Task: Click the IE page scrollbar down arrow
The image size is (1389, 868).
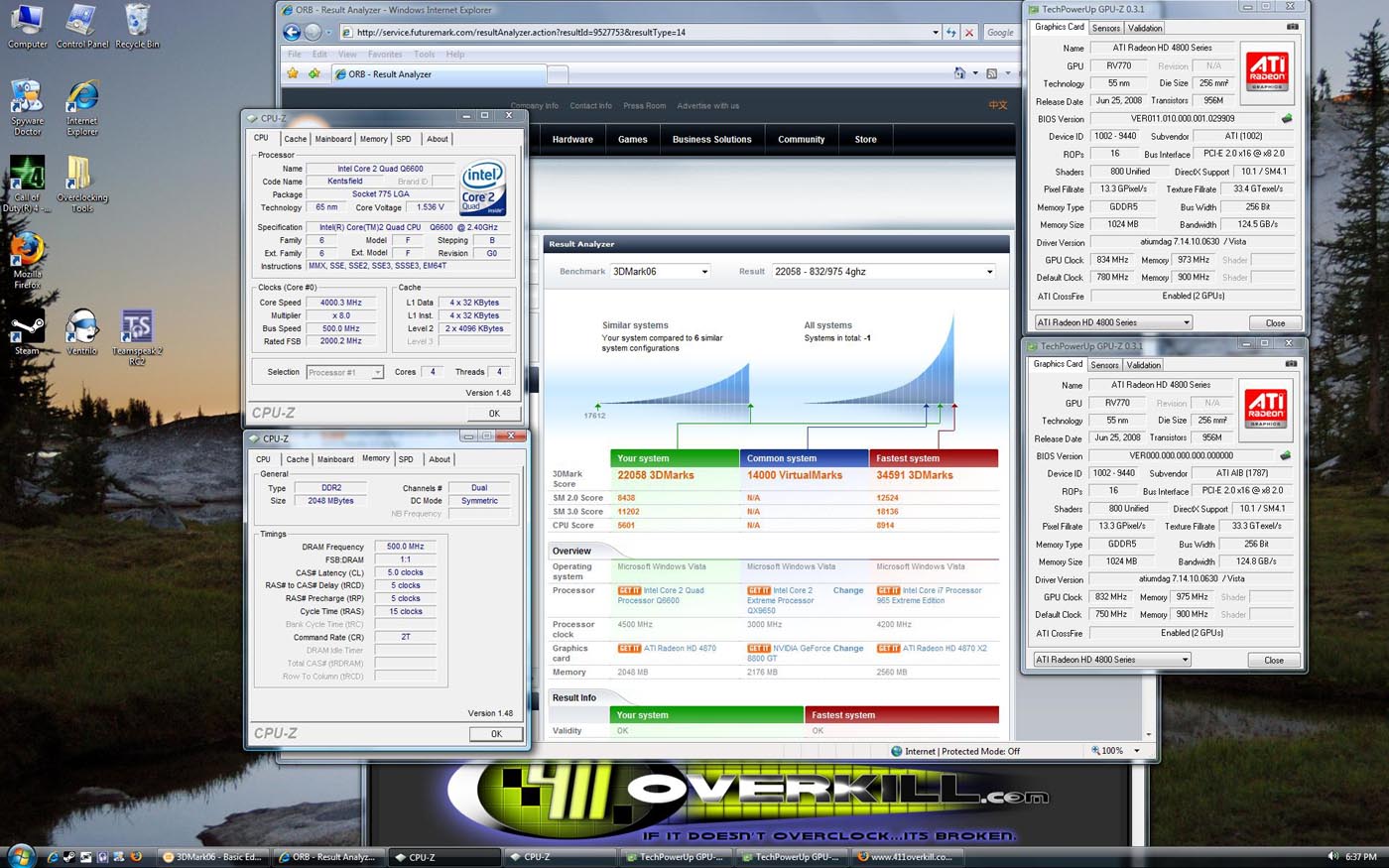Action: [x=1149, y=735]
